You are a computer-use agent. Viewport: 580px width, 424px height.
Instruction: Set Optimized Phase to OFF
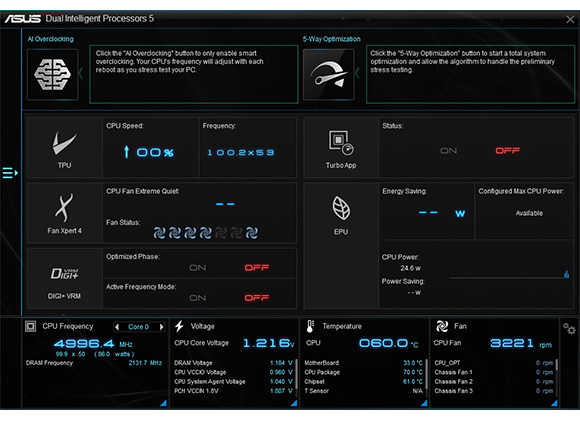tap(257, 267)
